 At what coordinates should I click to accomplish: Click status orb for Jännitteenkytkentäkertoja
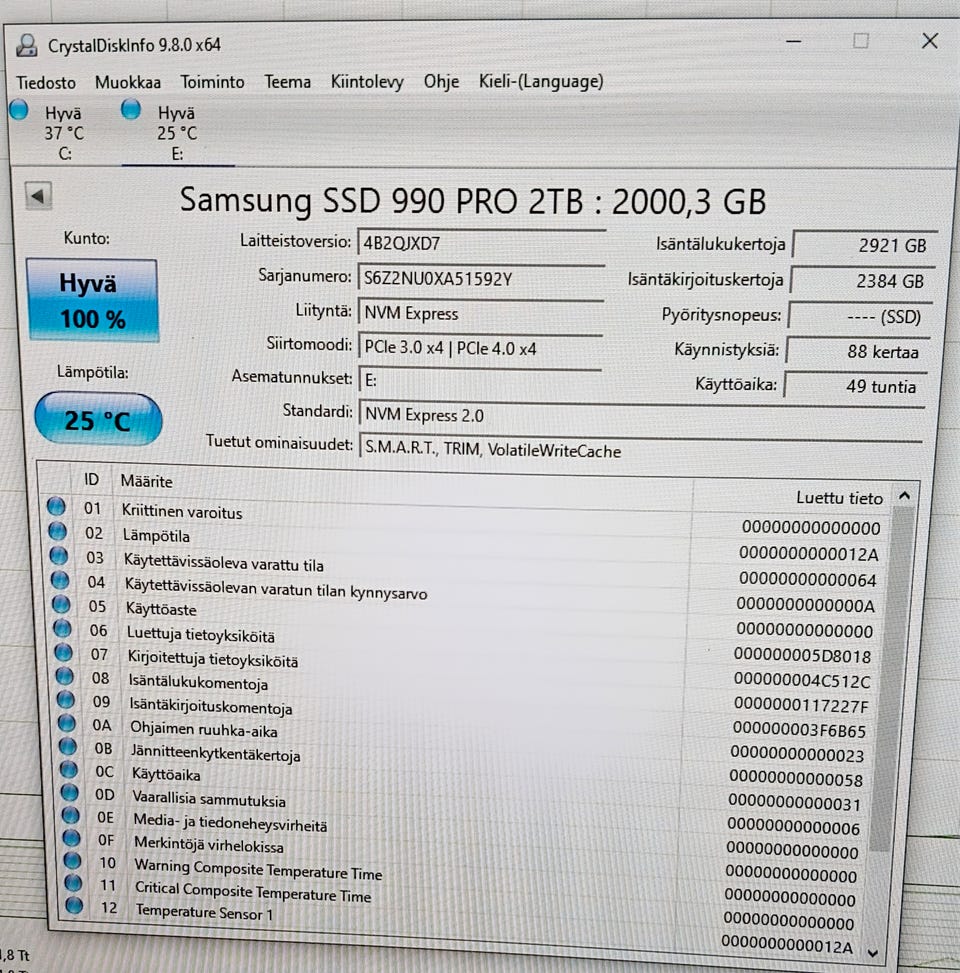[x=68, y=747]
